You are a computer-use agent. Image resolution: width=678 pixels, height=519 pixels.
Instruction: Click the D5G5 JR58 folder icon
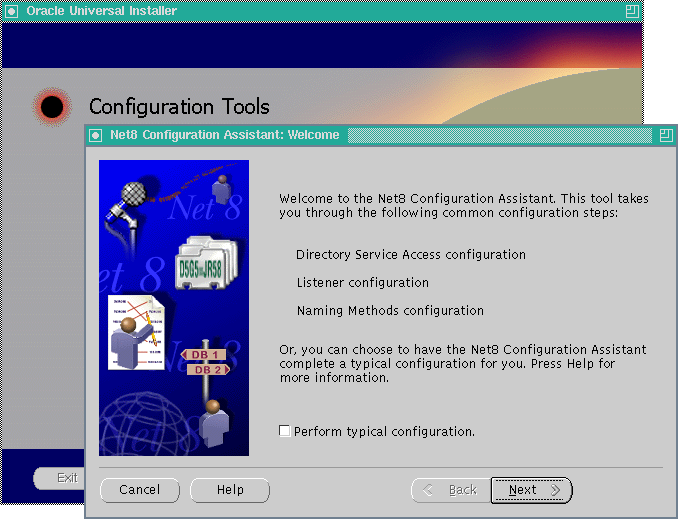point(204,265)
